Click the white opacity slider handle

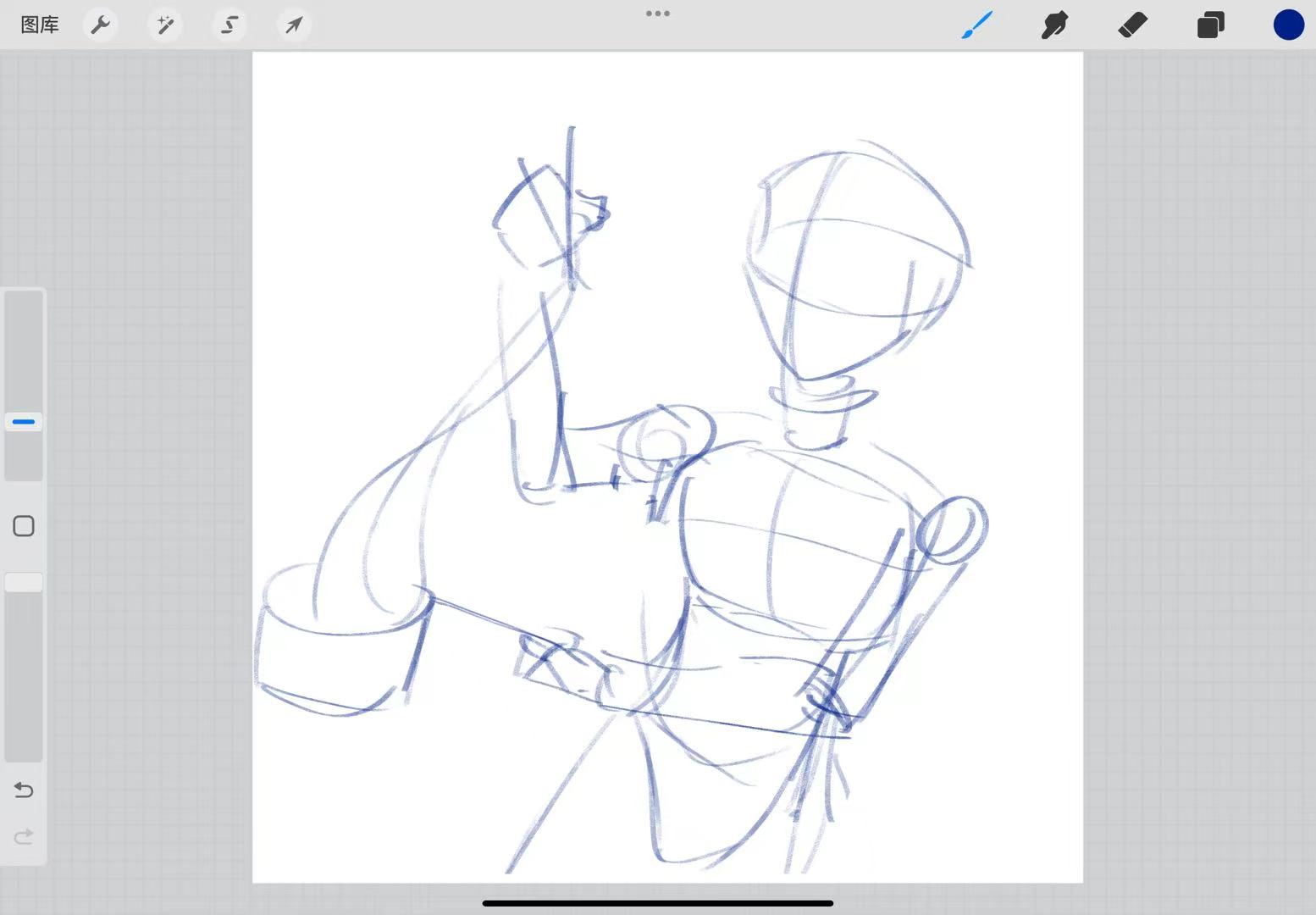pyautogui.click(x=24, y=582)
